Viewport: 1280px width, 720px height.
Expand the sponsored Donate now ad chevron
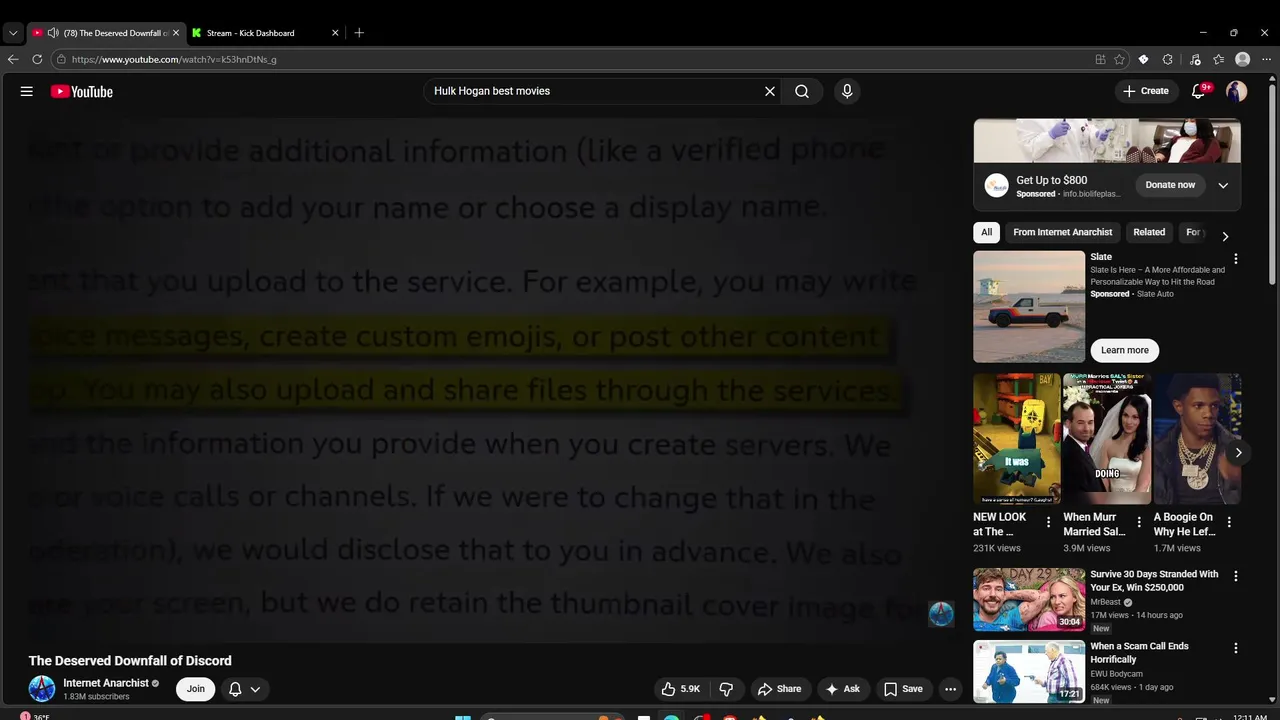(1223, 185)
